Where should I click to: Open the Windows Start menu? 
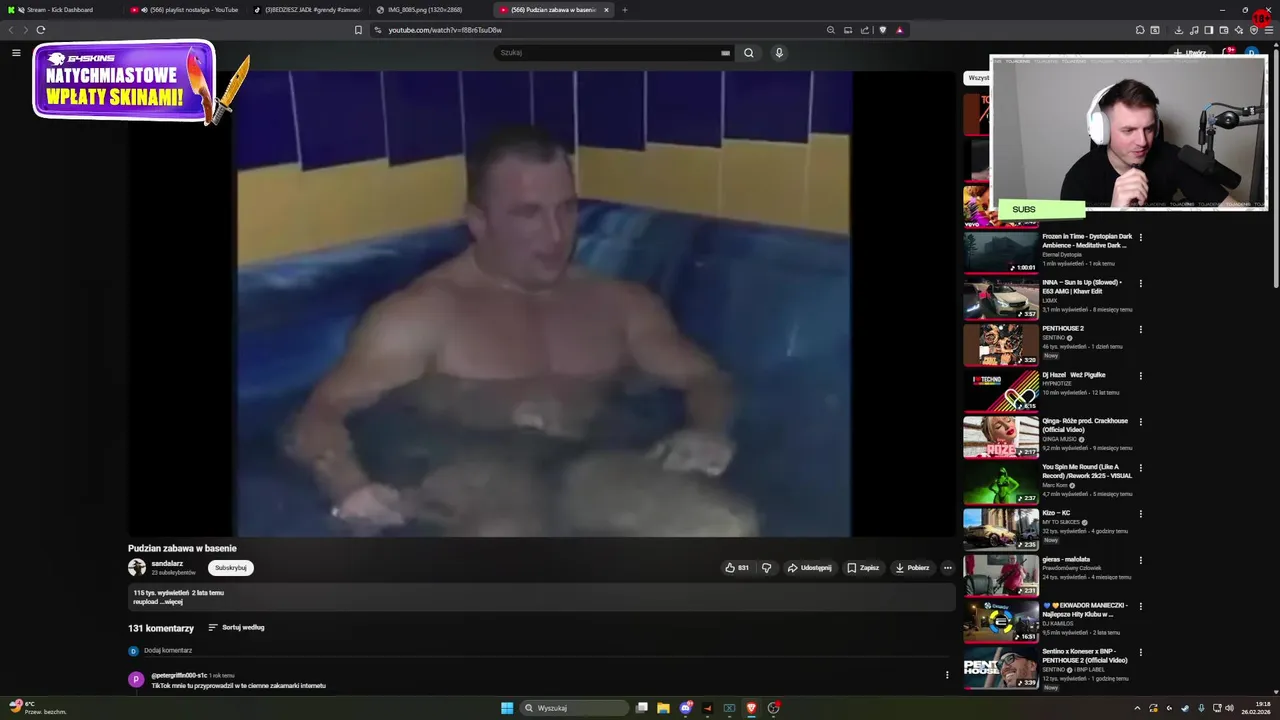[x=507, y=708]
